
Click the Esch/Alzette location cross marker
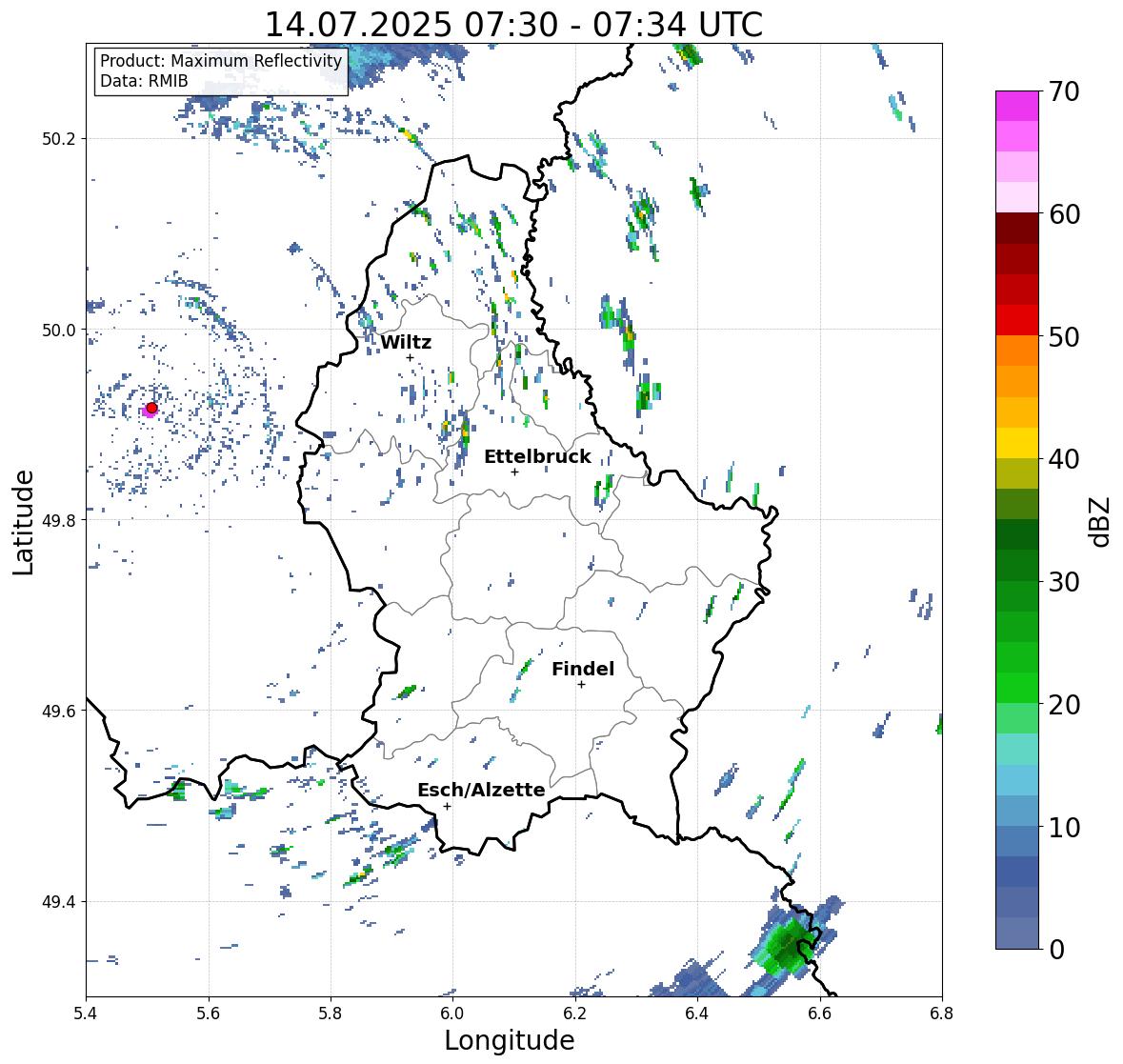tap(447, 806)
